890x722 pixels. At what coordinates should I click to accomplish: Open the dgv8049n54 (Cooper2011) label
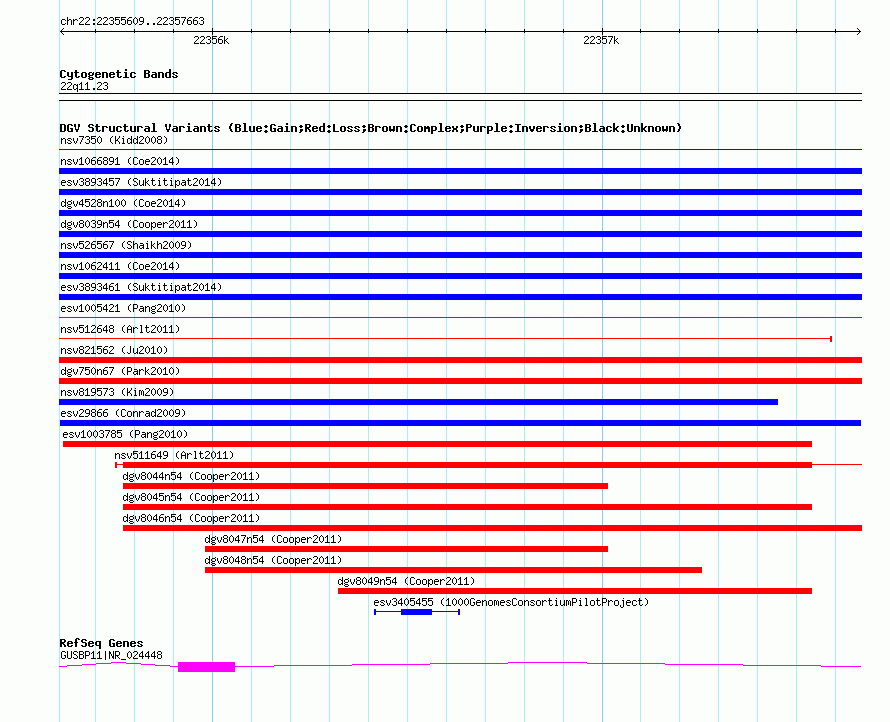[x=406, y=581]
